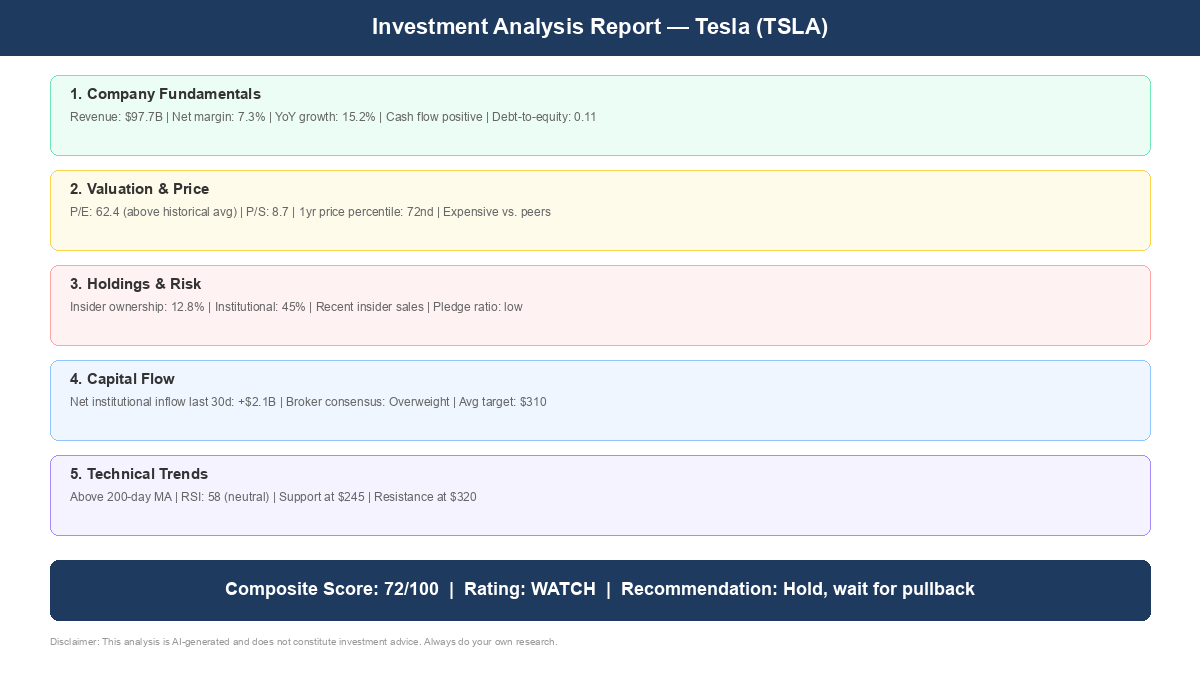Click the fundamentals line starting 'Revenue: $97.7B'
Viewport: 1200px width, 700px height.
(x=333, y=117)
